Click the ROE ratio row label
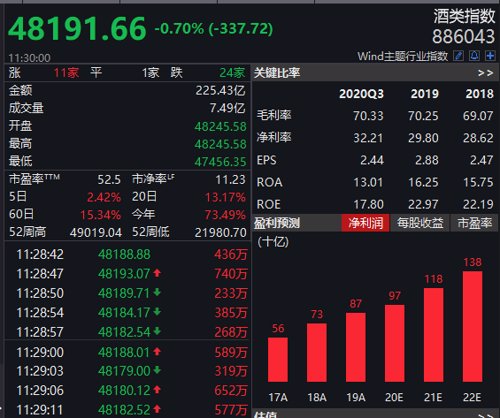The image size is (500, 418). (269, 204)
